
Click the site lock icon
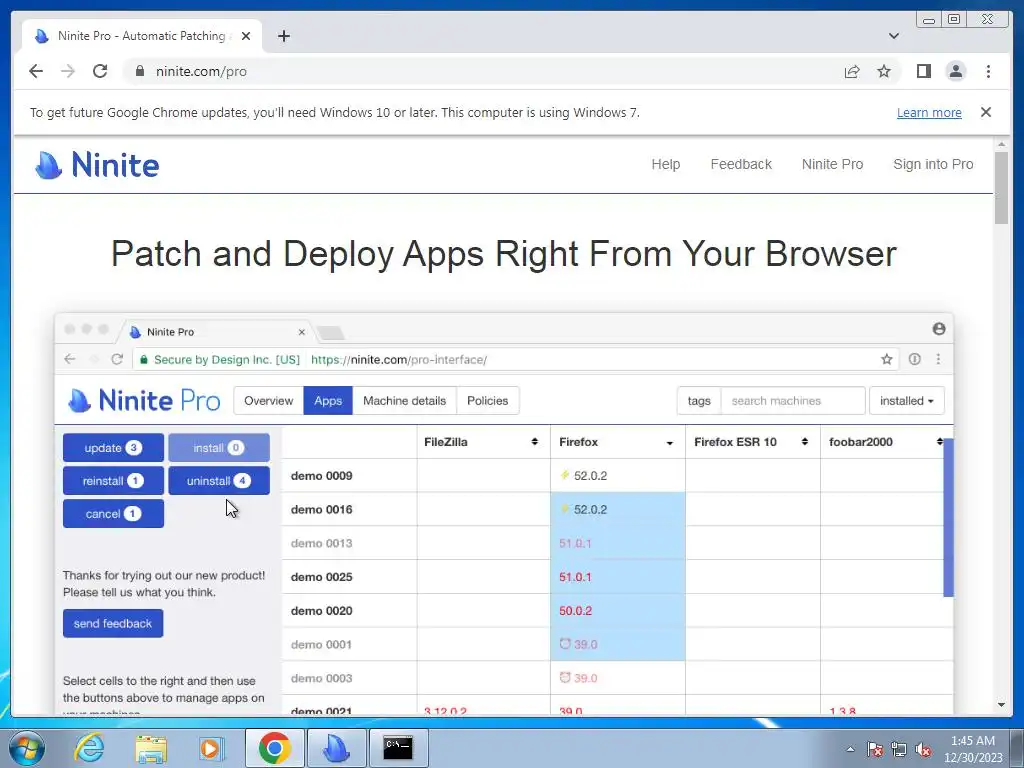(139, 71)
